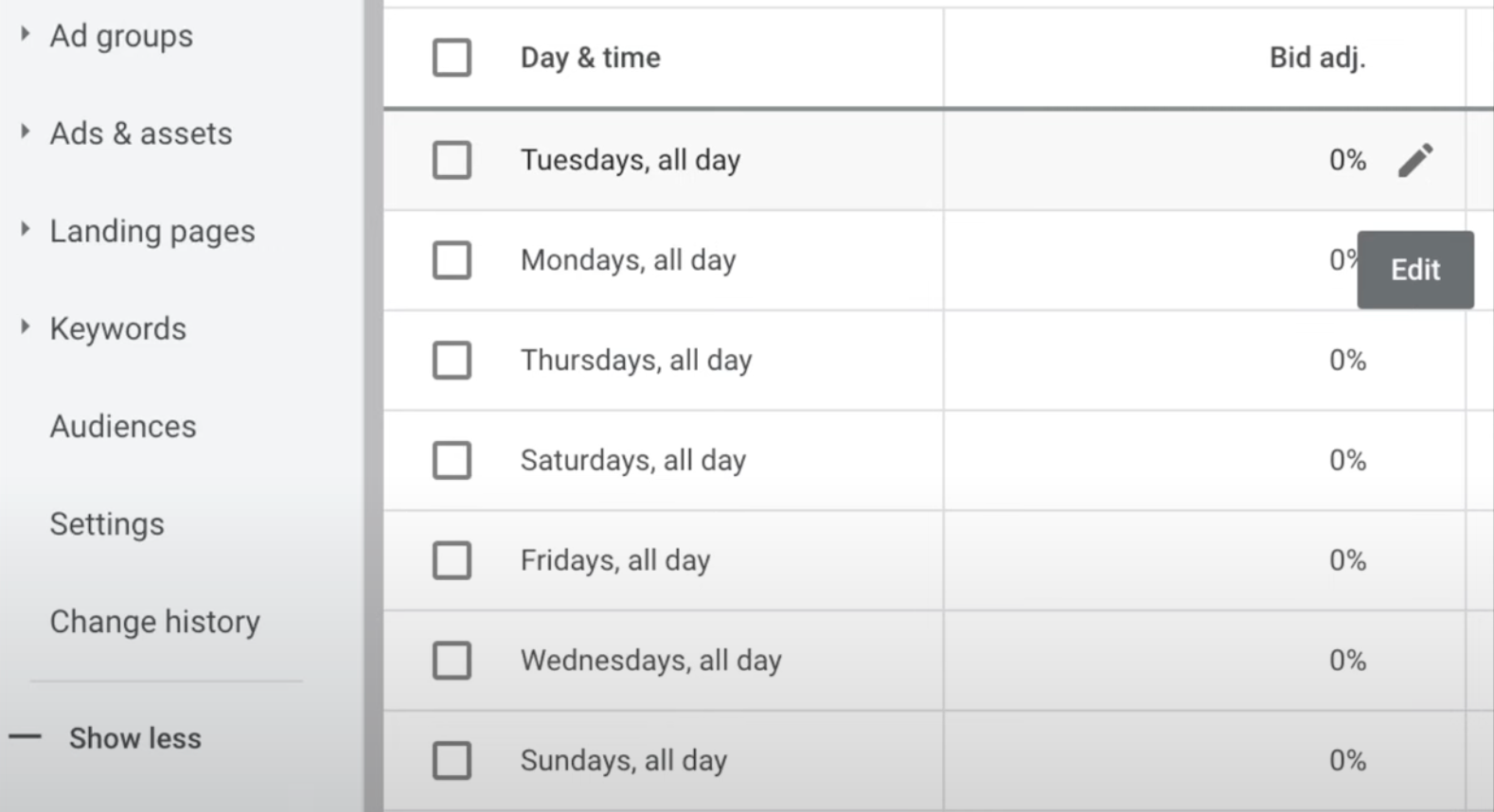Check the Tuesdays, all day checkbox
The image size is (1494, 812).
(452, 160)
